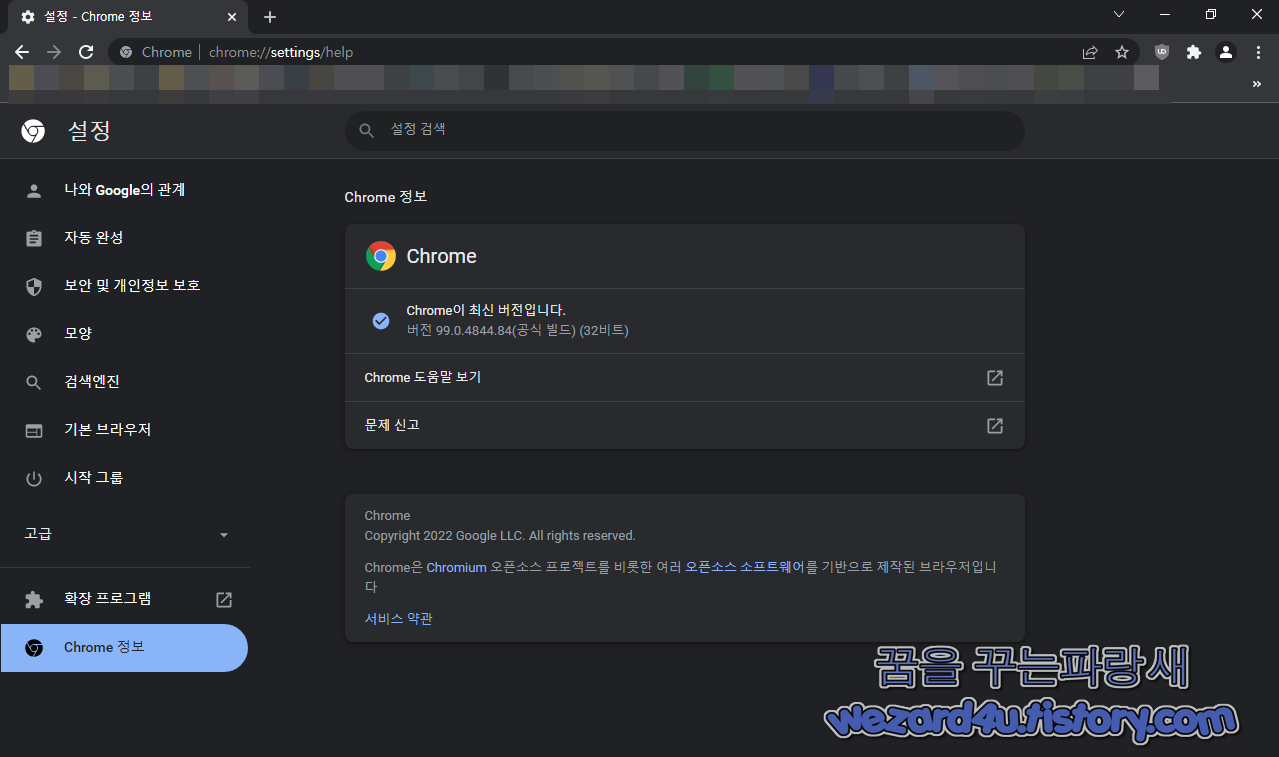Open 서비스 약관 terms link
Image resolution: width=1279 pixels, height=757 pixels.
[399, 619]
